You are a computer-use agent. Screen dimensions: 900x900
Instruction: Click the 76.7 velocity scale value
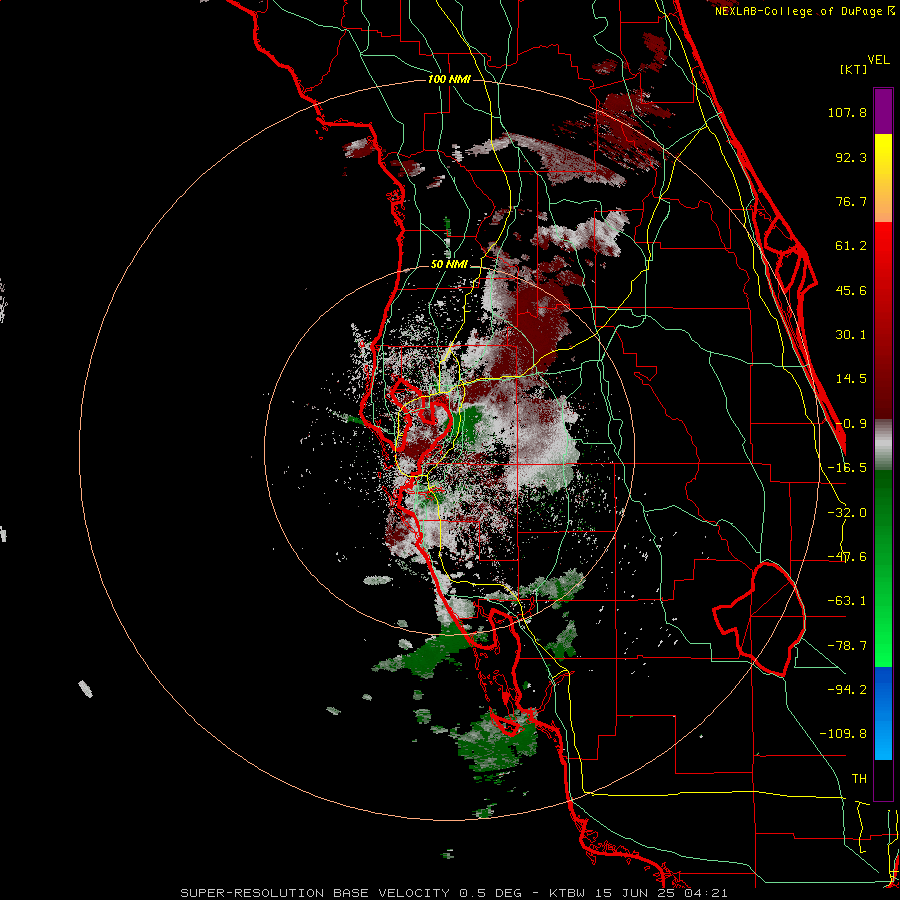tap(851, 201)
